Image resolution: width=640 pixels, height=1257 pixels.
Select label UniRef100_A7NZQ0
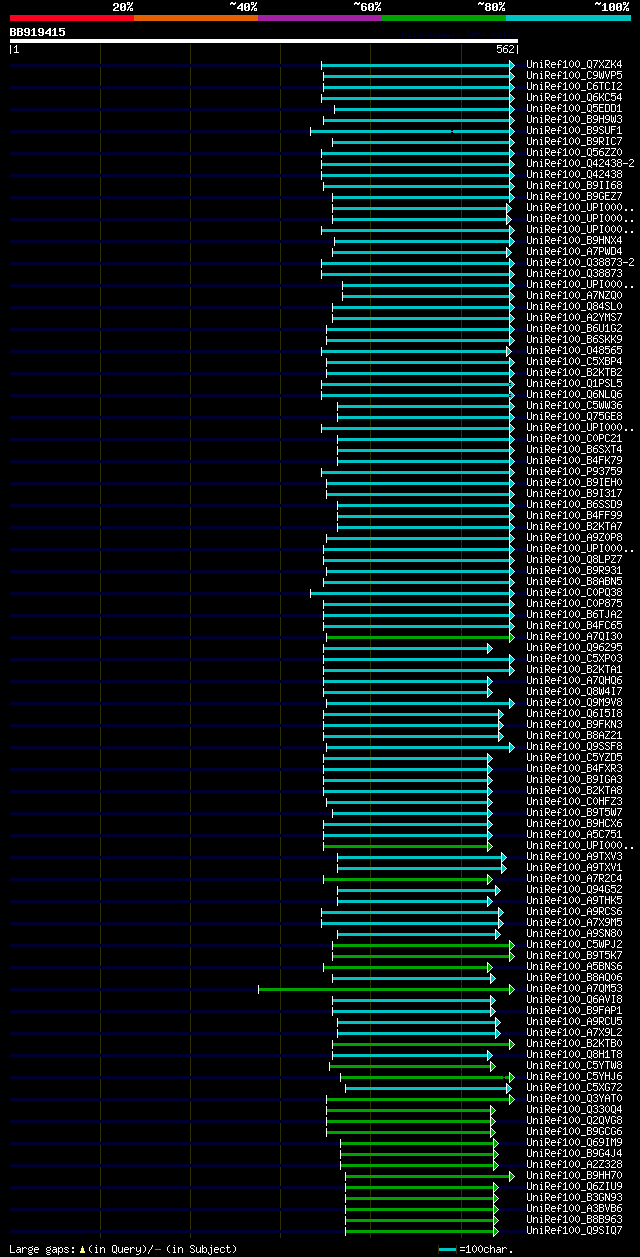[x=574, y=295]
